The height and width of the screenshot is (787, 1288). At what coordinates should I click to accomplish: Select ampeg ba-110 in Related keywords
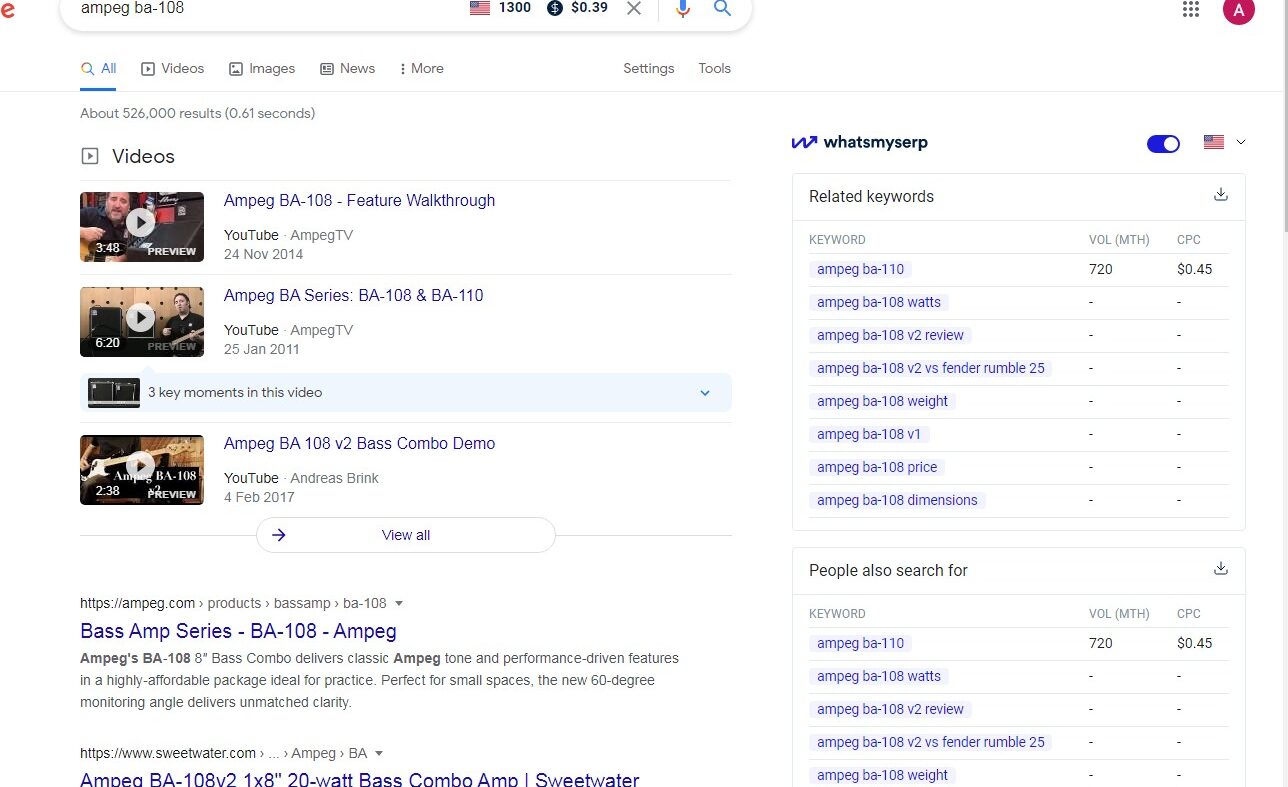(x=860, y=269)
